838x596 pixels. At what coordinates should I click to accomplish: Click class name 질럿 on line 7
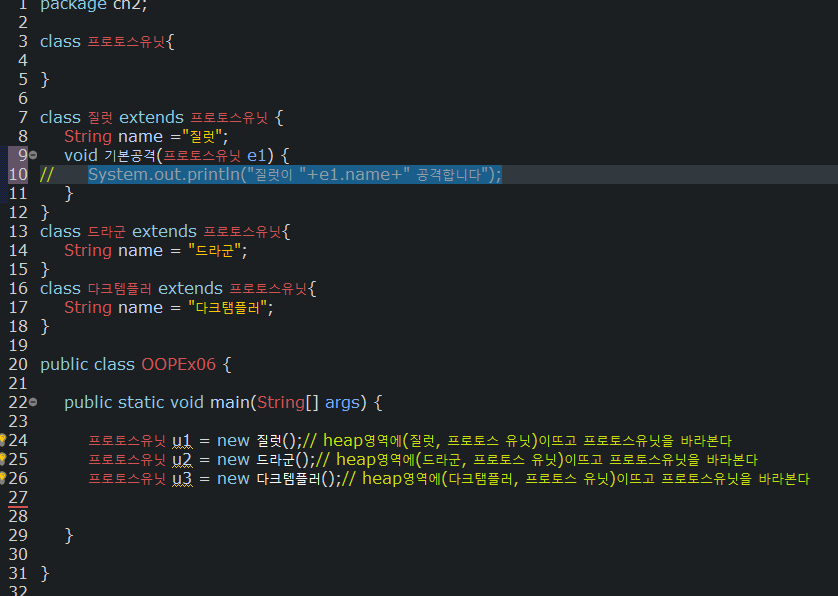[100, 118]
